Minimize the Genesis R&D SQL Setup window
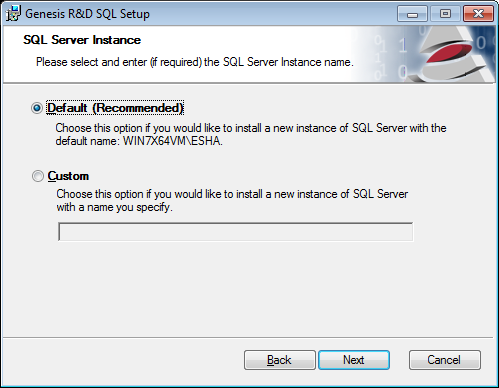The image size is (499, 388). [412, 14]
